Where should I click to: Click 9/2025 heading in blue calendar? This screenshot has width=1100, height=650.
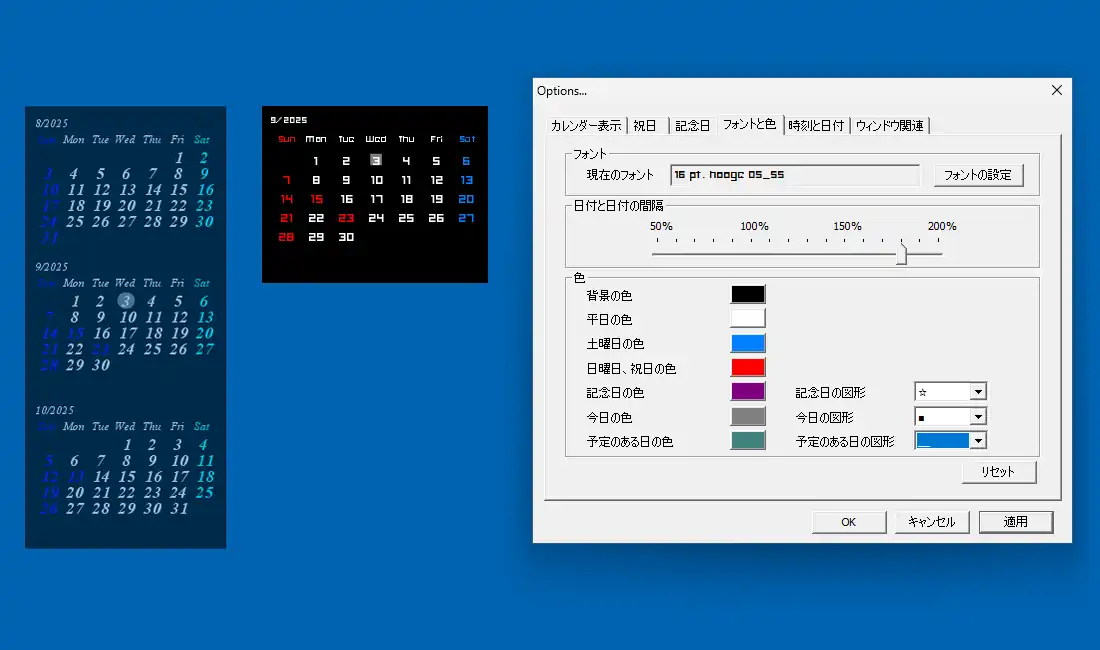52,267
